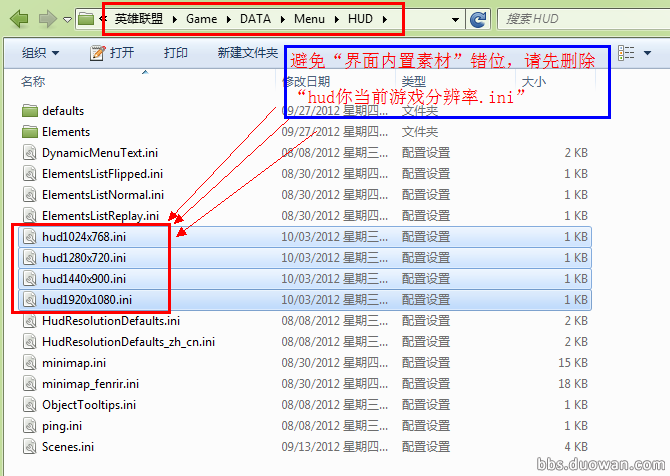
Task: Click Game in the breadcrumb path
Action: click(x=202, y=19)
